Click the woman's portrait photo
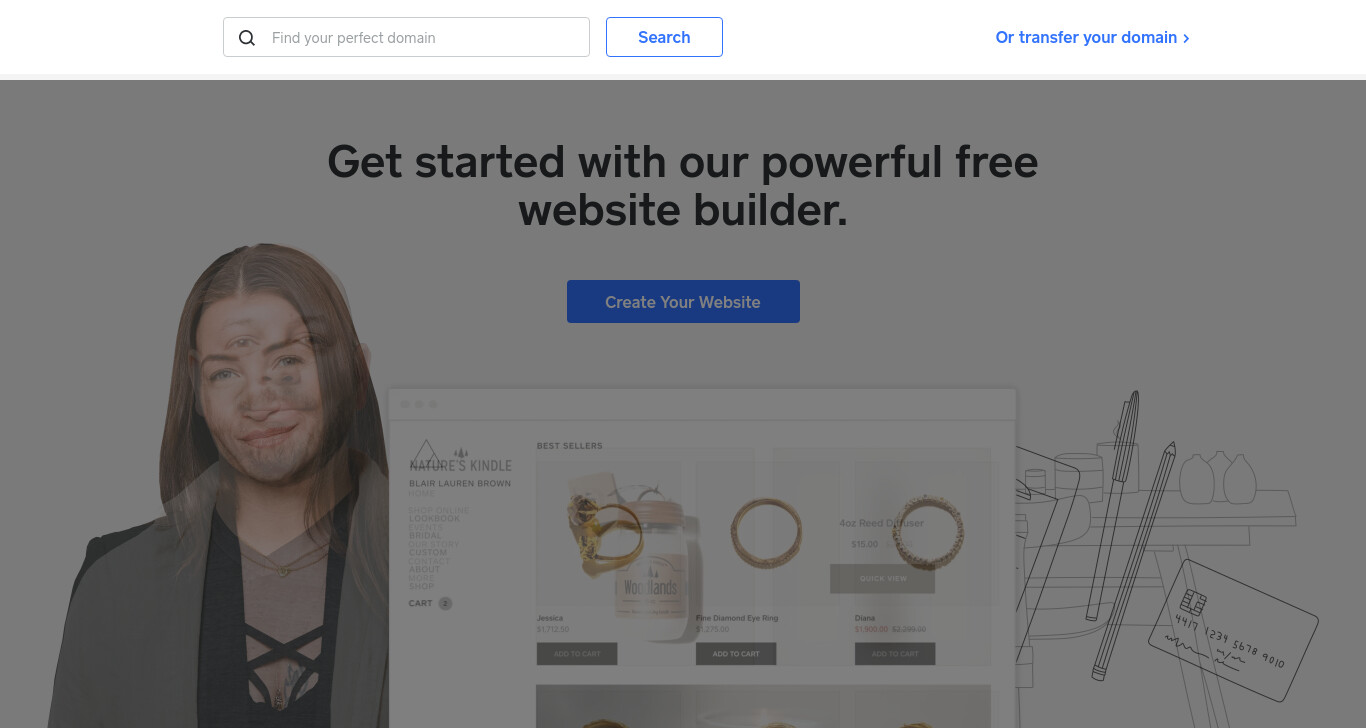The width and height of the screenshot is (1366, 728). (218, 485)
